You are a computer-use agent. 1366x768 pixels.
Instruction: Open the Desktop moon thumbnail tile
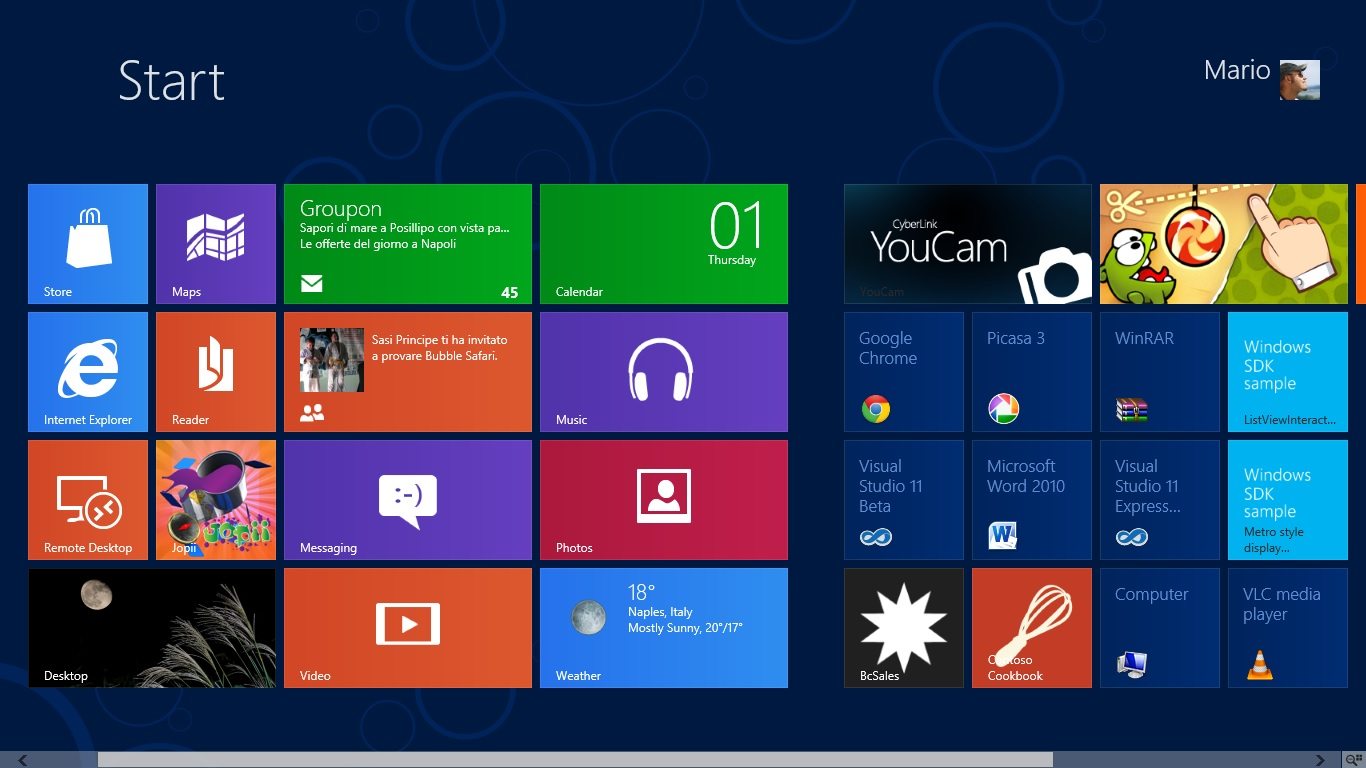151,627
